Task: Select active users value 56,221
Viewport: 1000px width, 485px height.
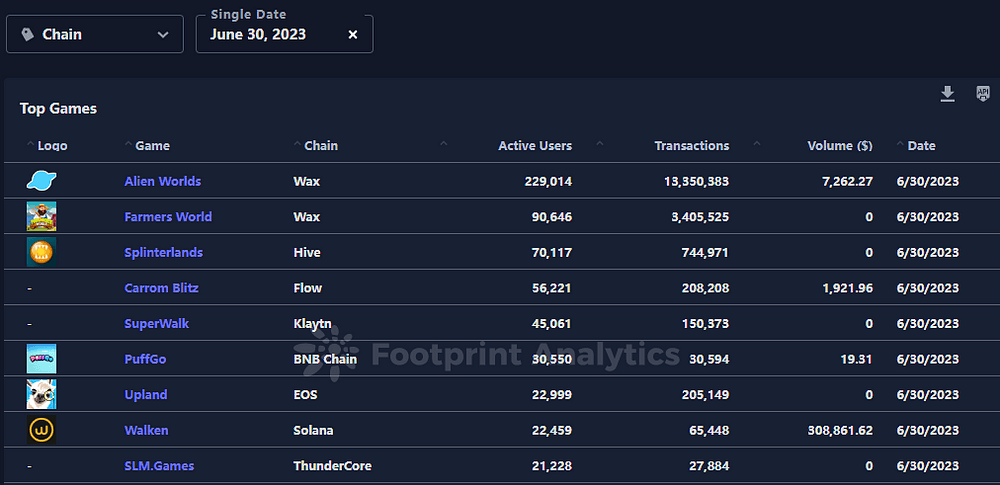Action: pos(552,288)
